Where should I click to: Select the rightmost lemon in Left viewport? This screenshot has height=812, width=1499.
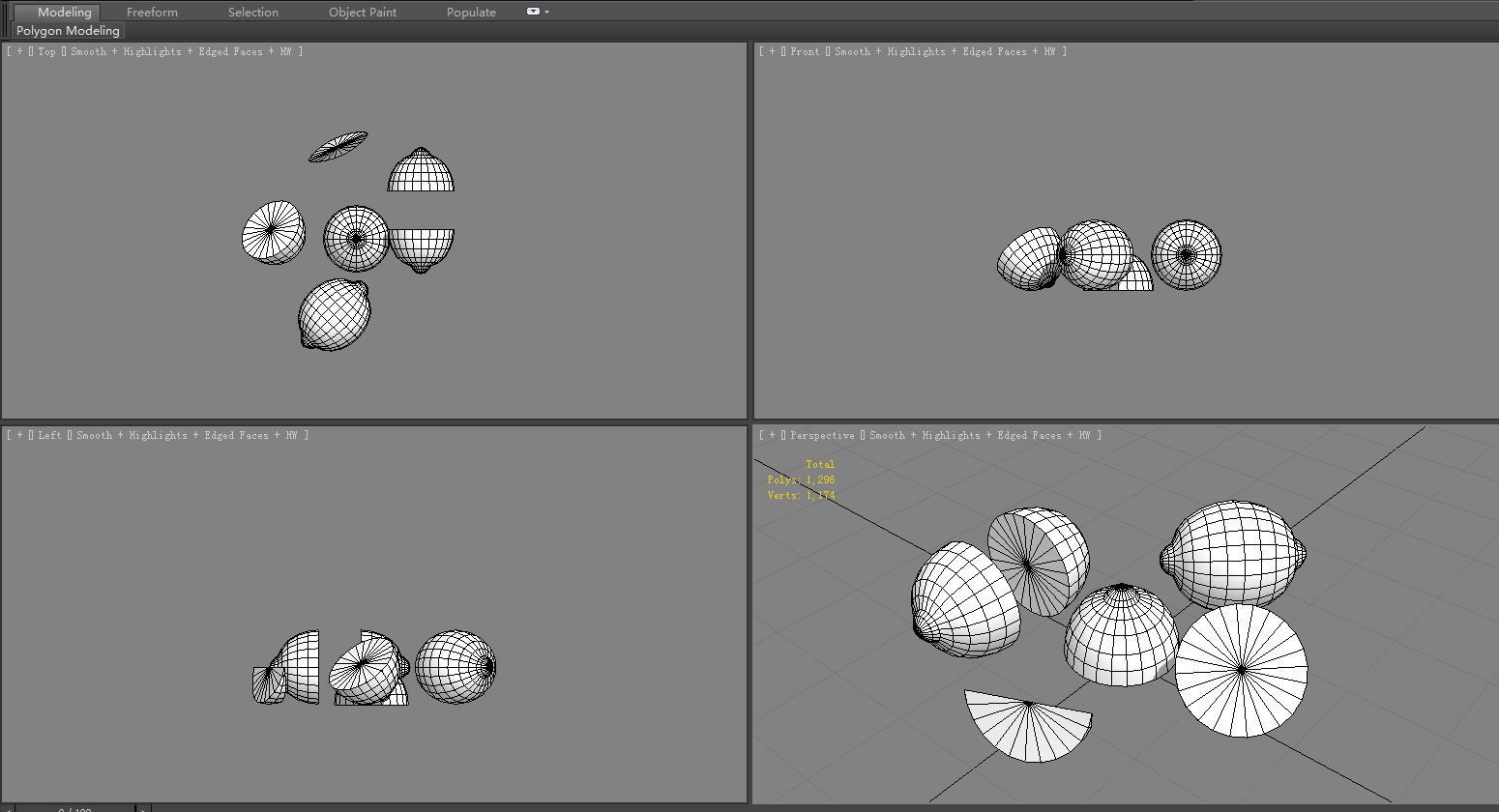click(456, 666)
